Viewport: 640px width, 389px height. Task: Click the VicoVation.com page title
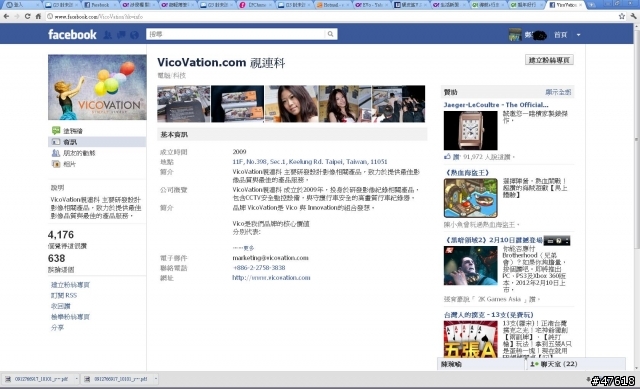(x=221, y=62)
